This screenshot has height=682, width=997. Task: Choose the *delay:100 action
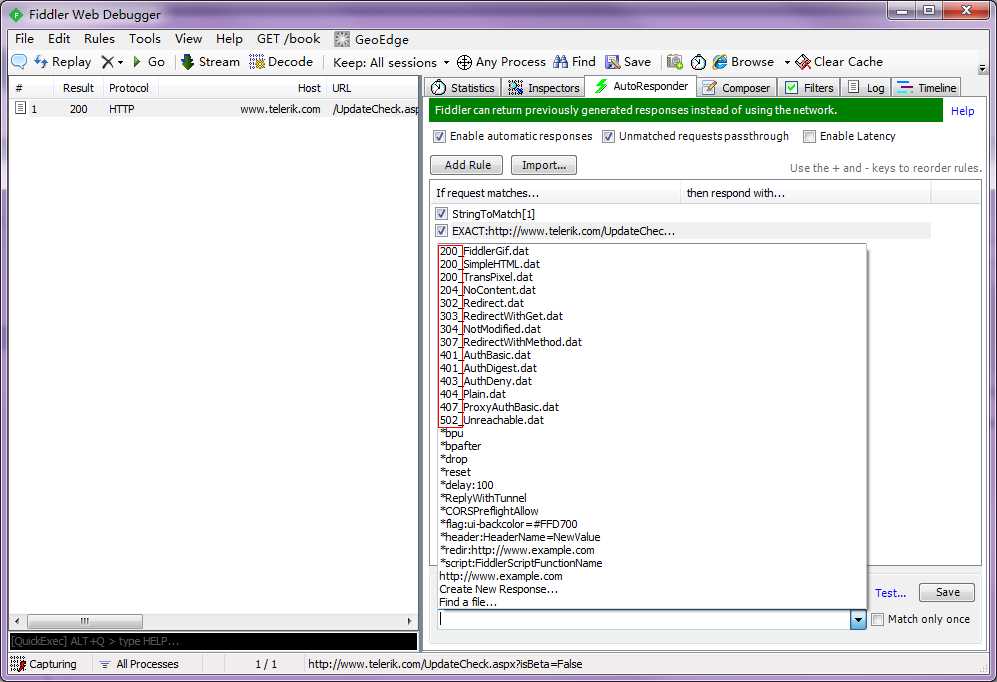[x=467, y=485]
